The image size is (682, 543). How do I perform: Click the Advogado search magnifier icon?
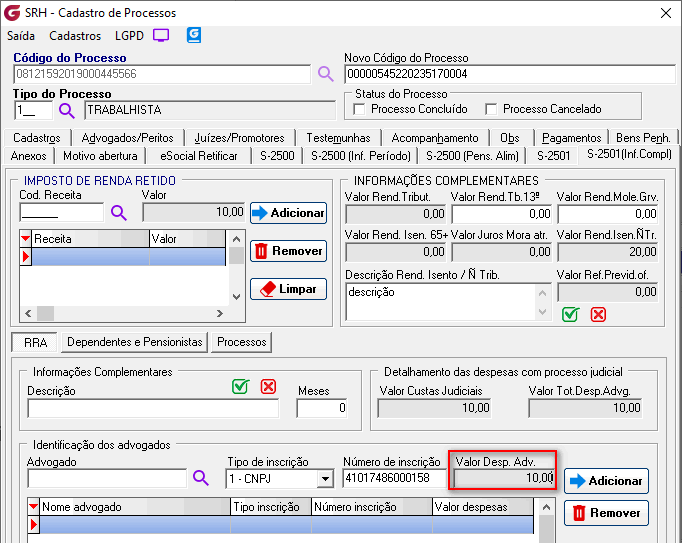(x=201, y=478)
